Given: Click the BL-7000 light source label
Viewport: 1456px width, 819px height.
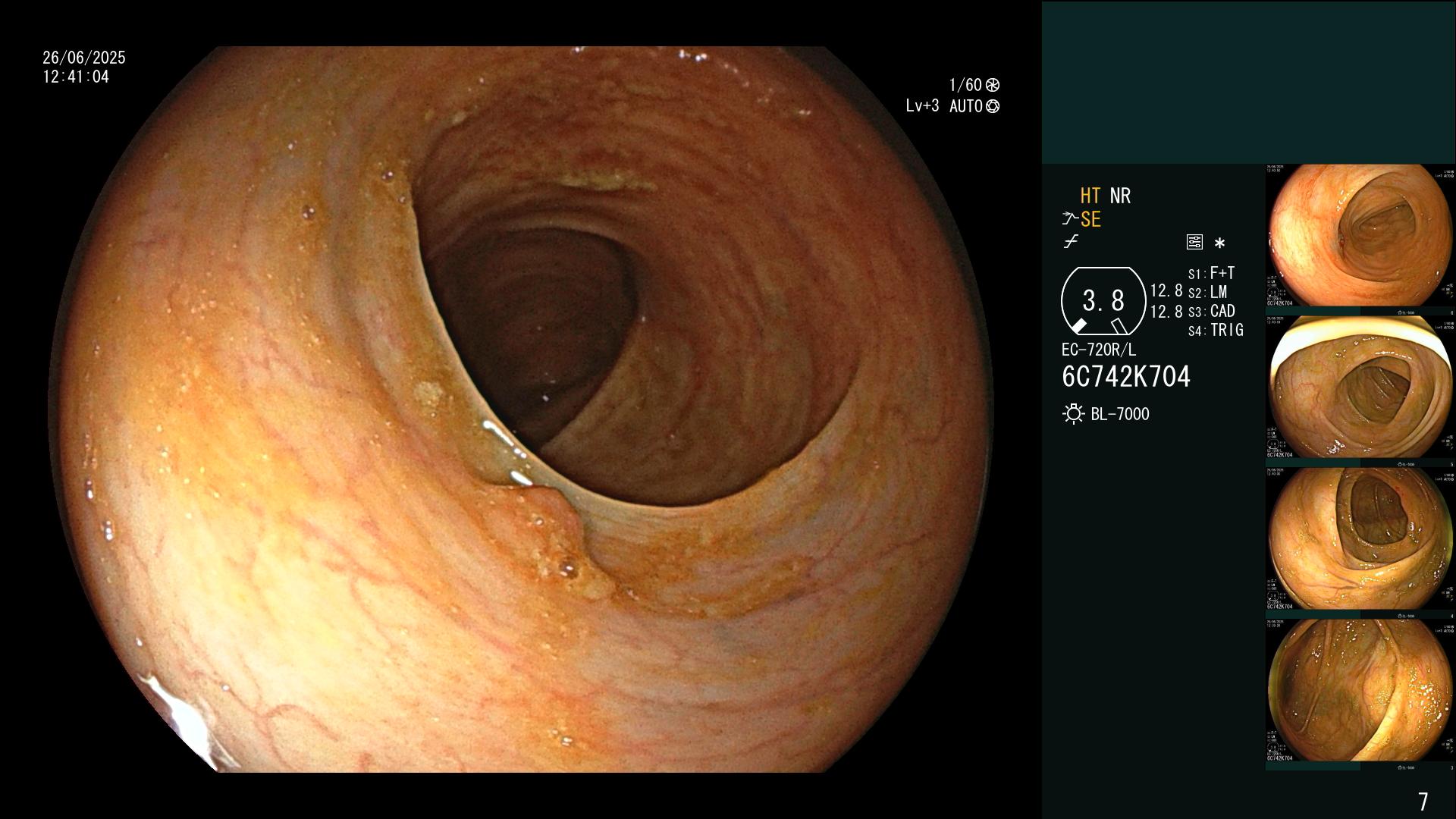Looking at the screenshot, I should pyautogui.click(x=1120, y=414).
